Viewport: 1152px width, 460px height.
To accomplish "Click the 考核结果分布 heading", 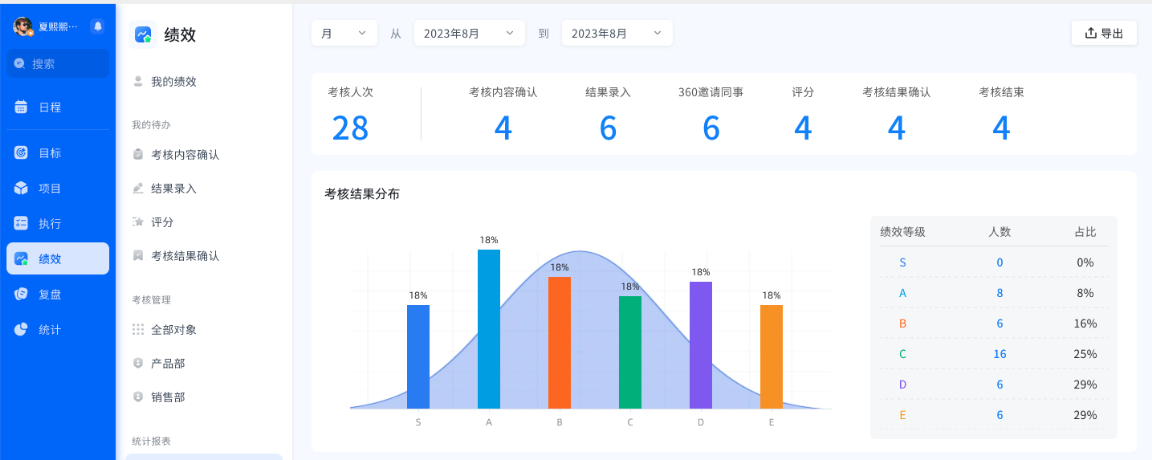I will [362, 194].
